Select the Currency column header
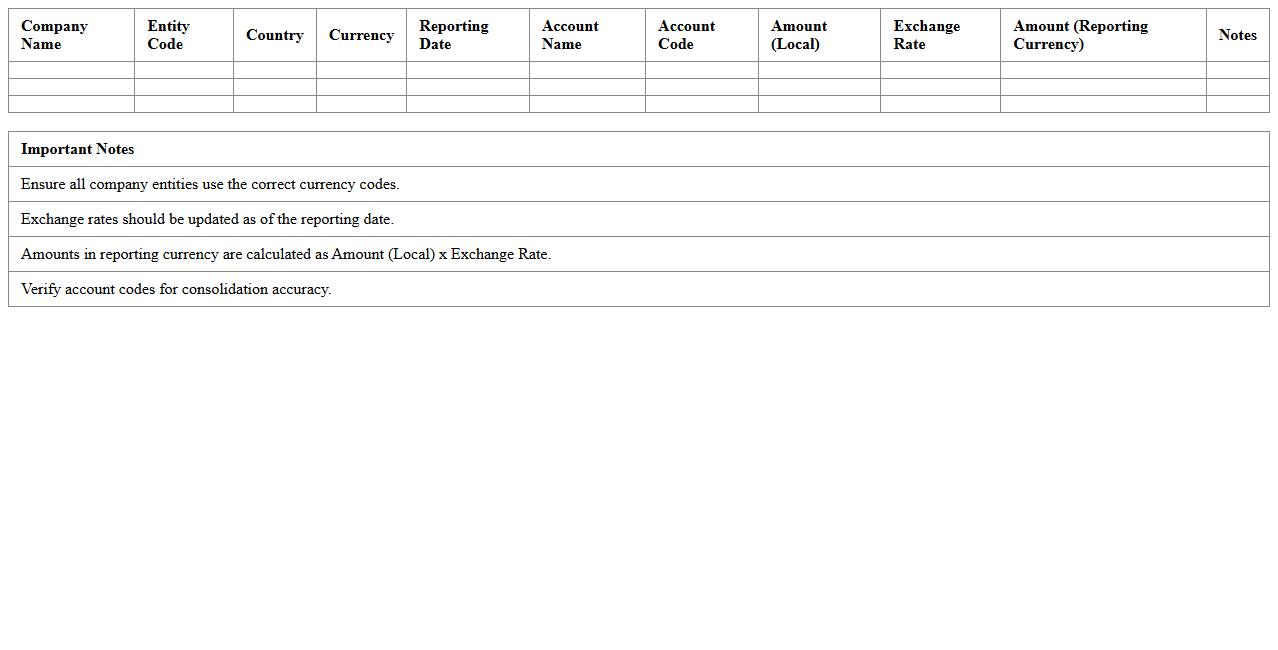 point(361,35)
